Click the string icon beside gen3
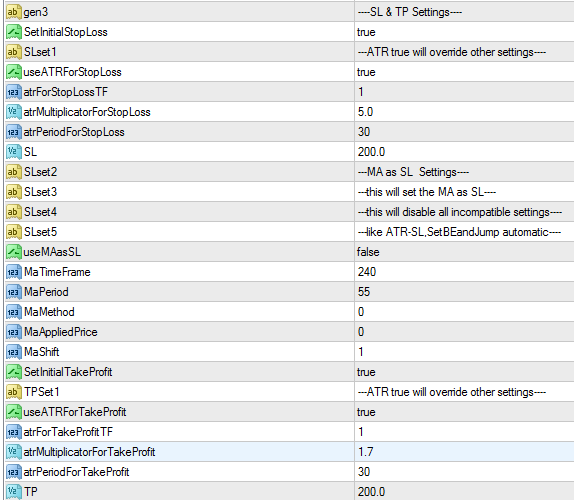 14,12
